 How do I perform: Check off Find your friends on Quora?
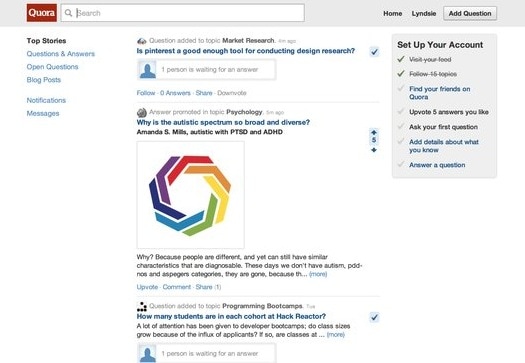400,89
